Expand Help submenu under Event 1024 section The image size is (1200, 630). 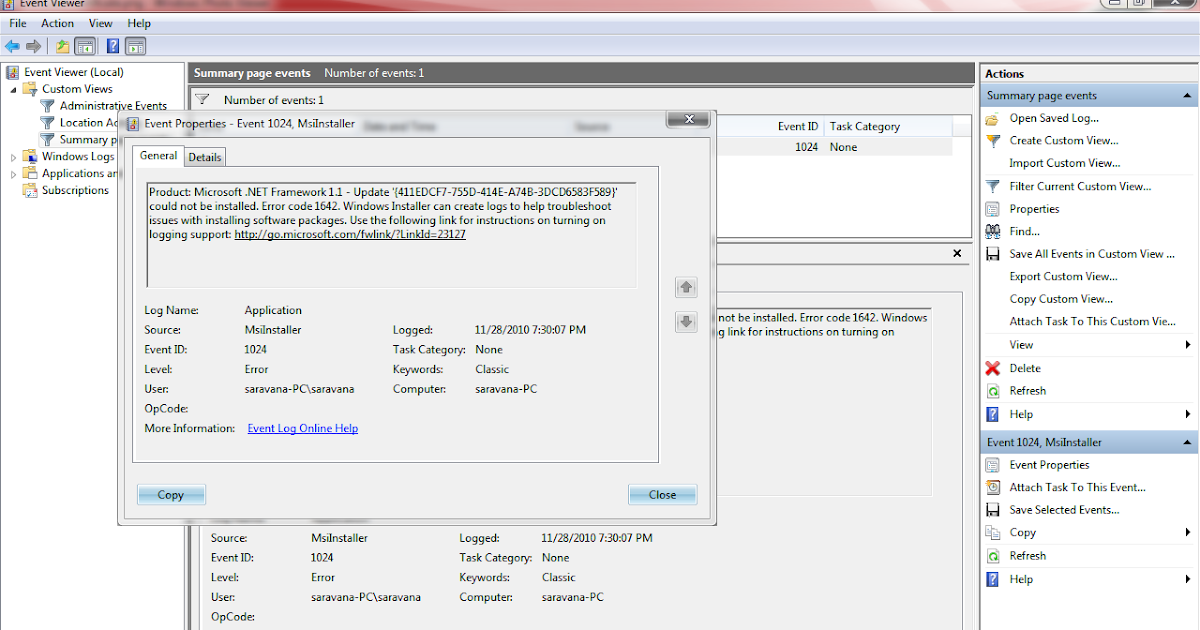pos(1188,579)
